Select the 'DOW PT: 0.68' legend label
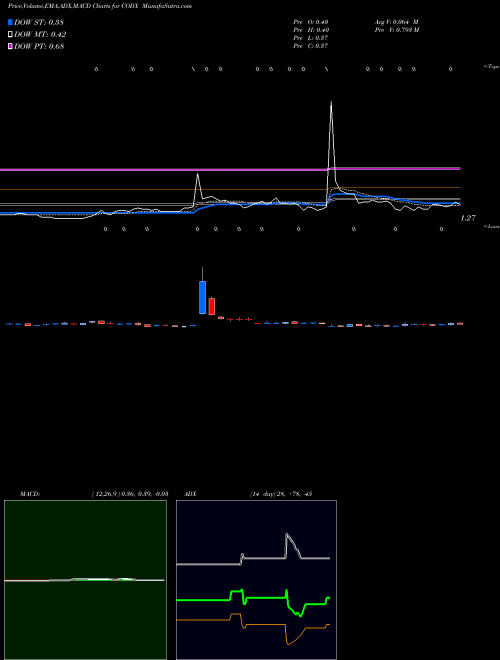This screenshot has height=660, width=500. [x=39, y=46]
